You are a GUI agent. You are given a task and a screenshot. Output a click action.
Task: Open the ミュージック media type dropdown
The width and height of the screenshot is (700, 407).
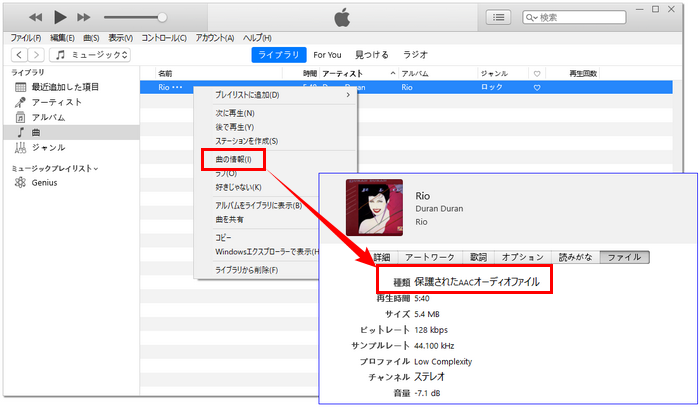click(90, 55)
